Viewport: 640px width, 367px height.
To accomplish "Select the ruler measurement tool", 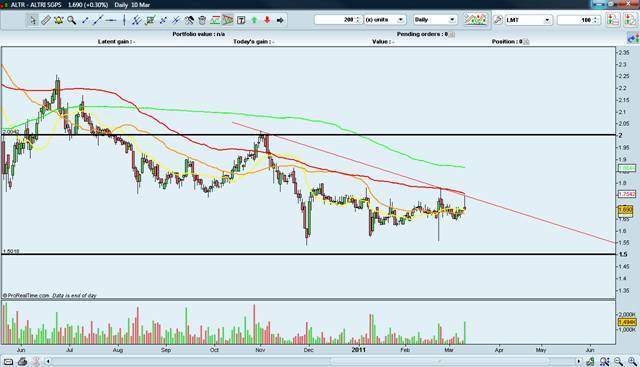I will [46, 20].
